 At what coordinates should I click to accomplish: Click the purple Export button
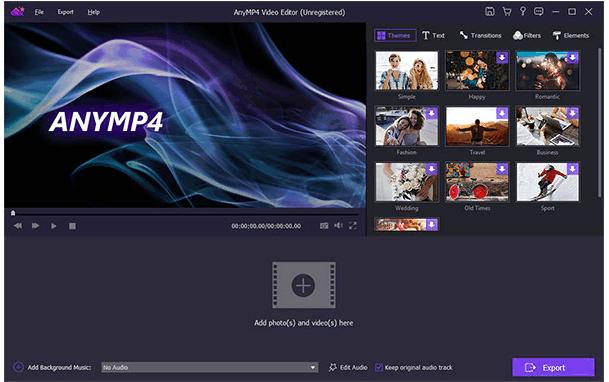coord(553,367)
